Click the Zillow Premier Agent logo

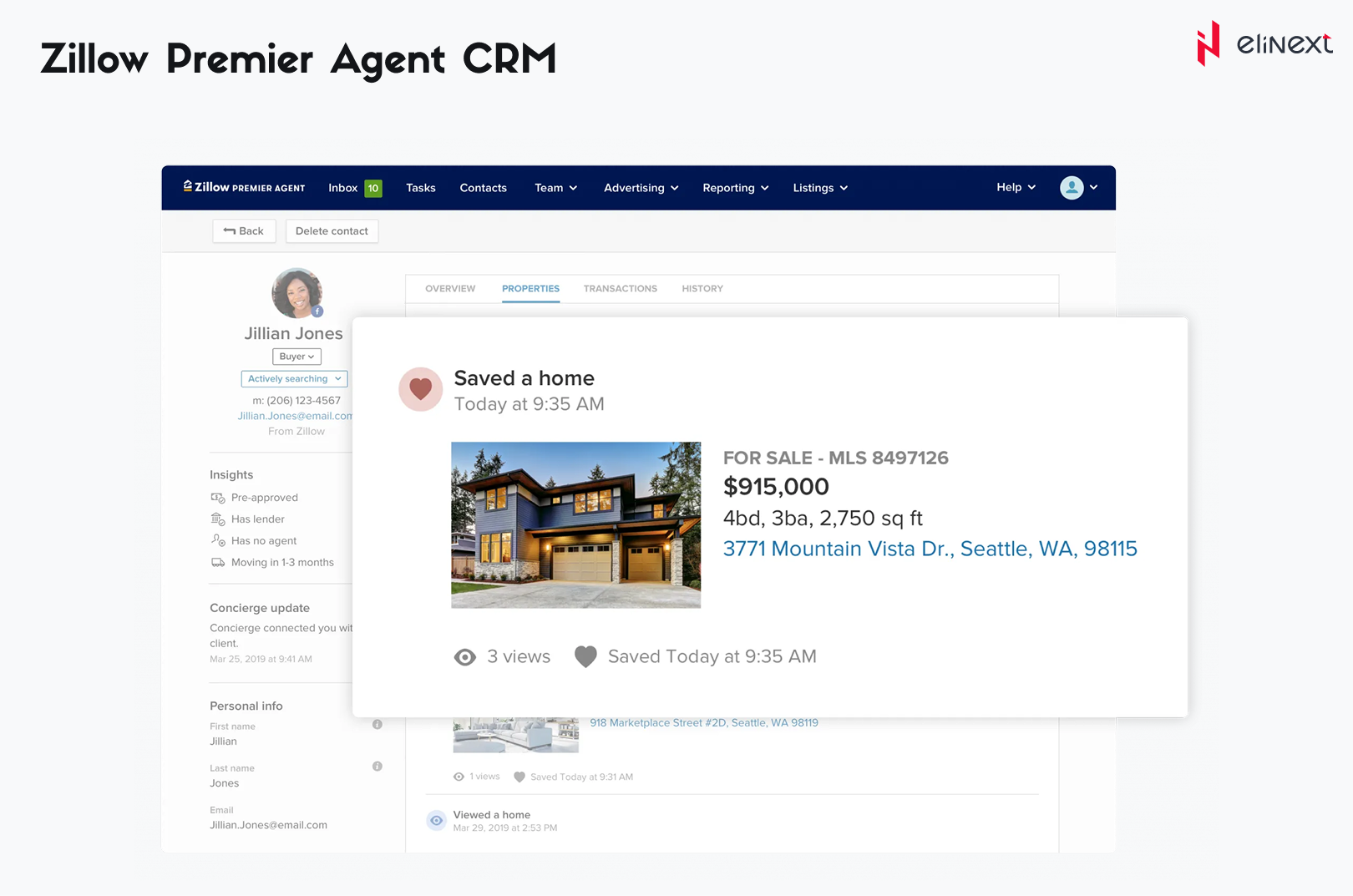(244, 188)
